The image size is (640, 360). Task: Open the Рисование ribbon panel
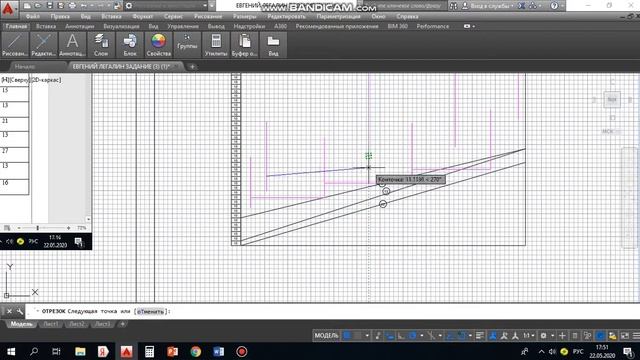(x=15, y=44)
